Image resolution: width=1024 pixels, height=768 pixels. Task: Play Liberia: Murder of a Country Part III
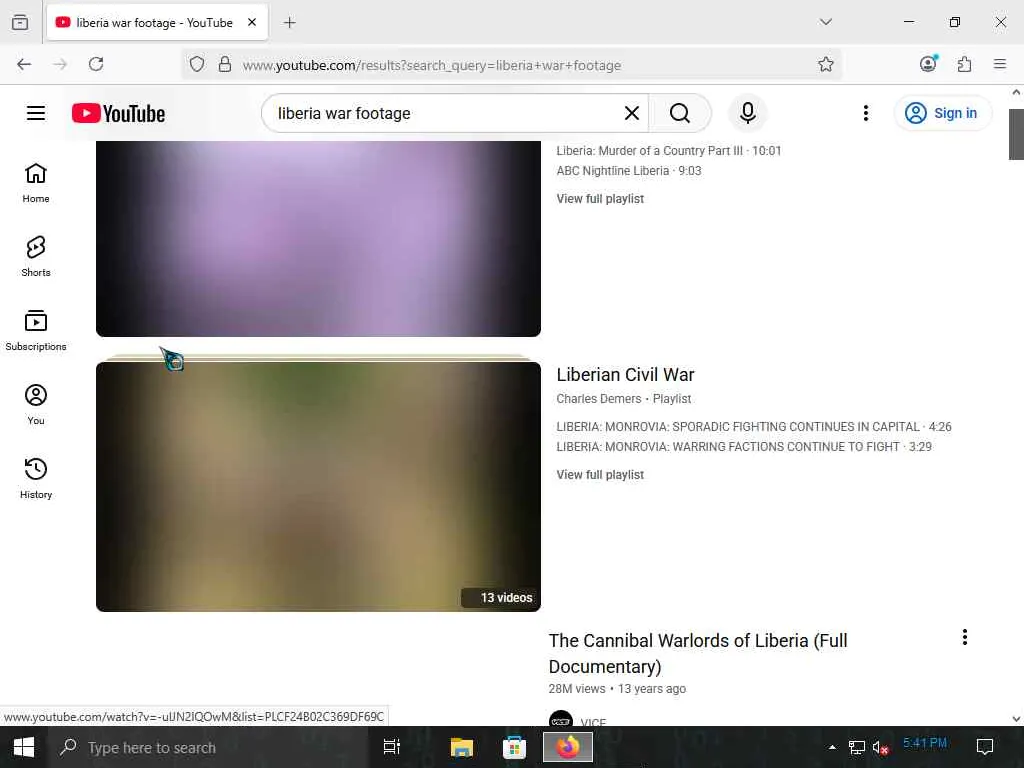669,151
